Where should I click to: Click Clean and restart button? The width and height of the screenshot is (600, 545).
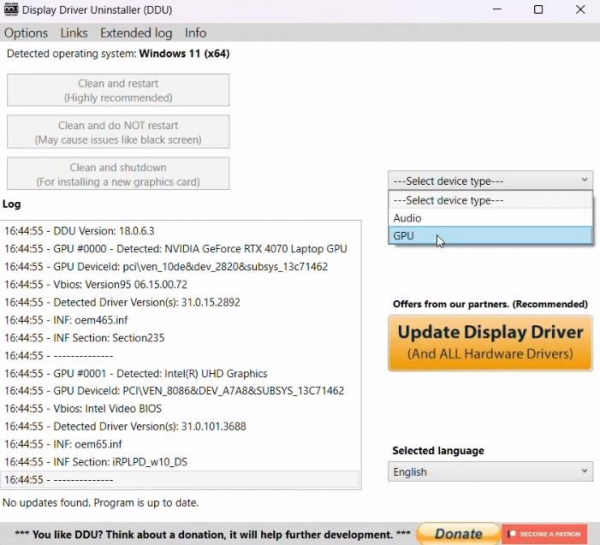click(118, 90)
